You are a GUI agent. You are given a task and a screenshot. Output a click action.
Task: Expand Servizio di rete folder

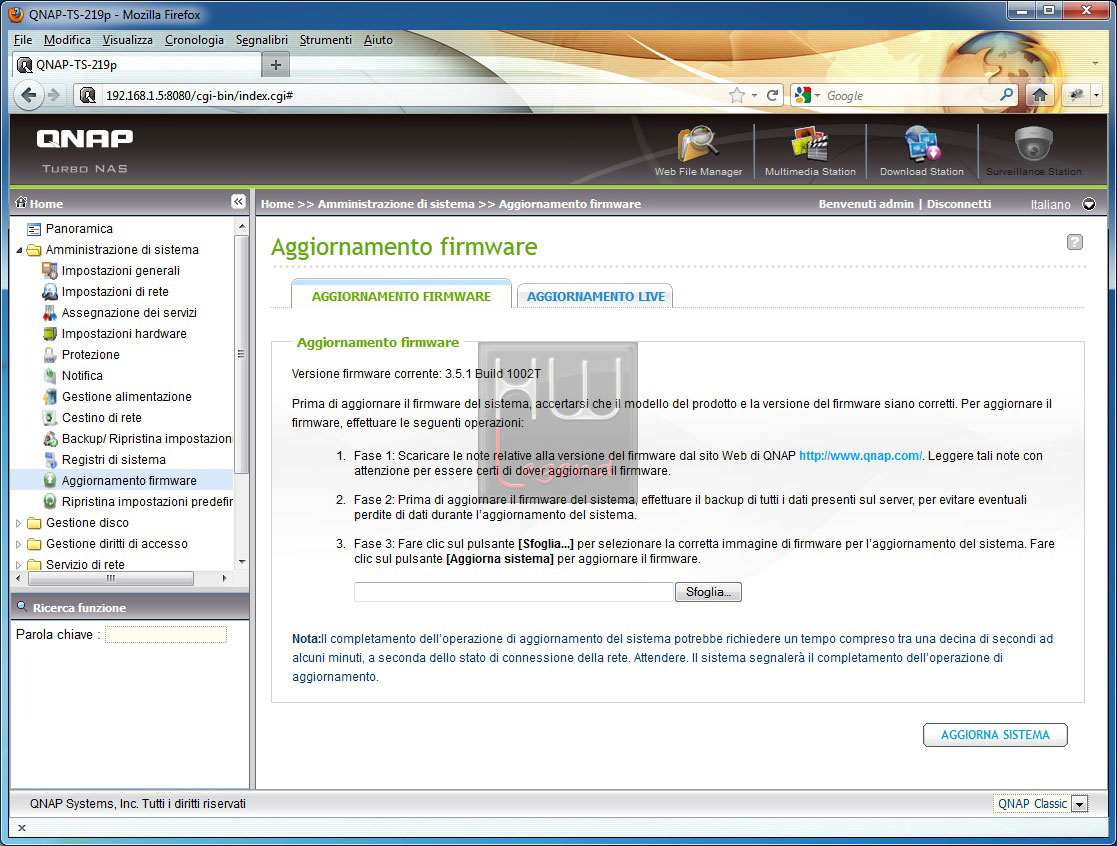[19, 565]
